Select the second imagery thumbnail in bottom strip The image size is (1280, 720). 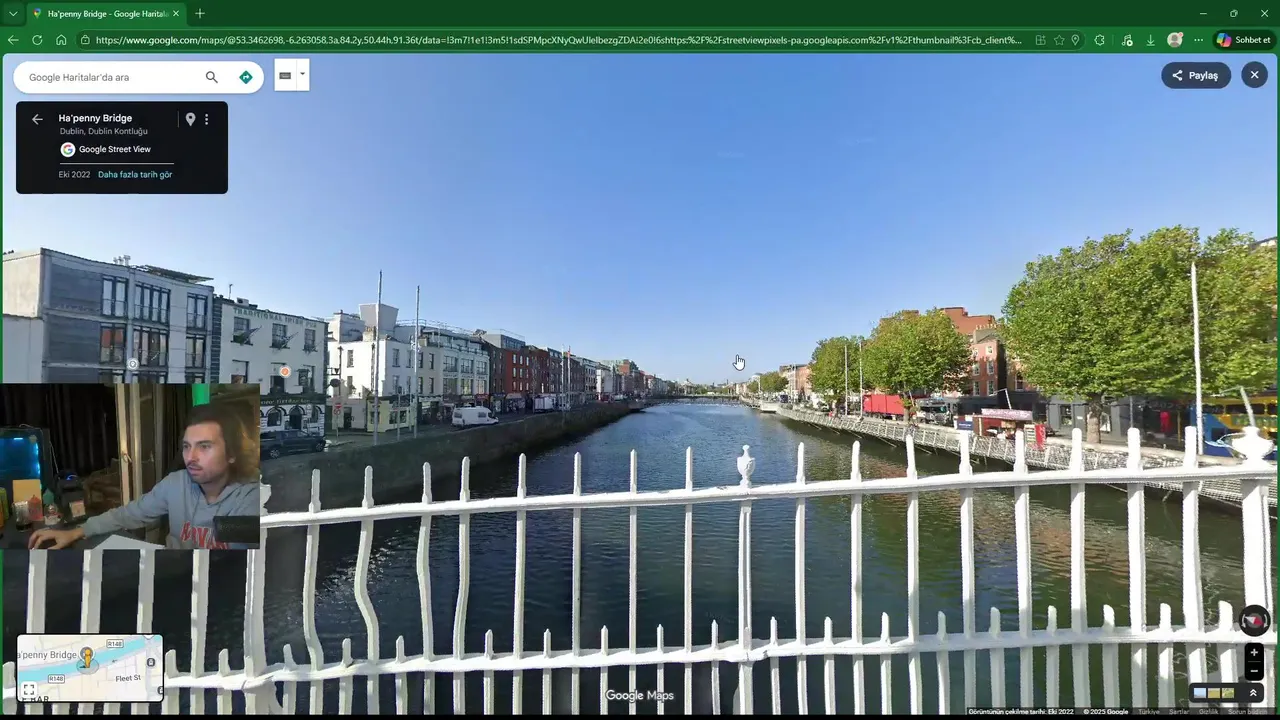tap(1214, 693)
